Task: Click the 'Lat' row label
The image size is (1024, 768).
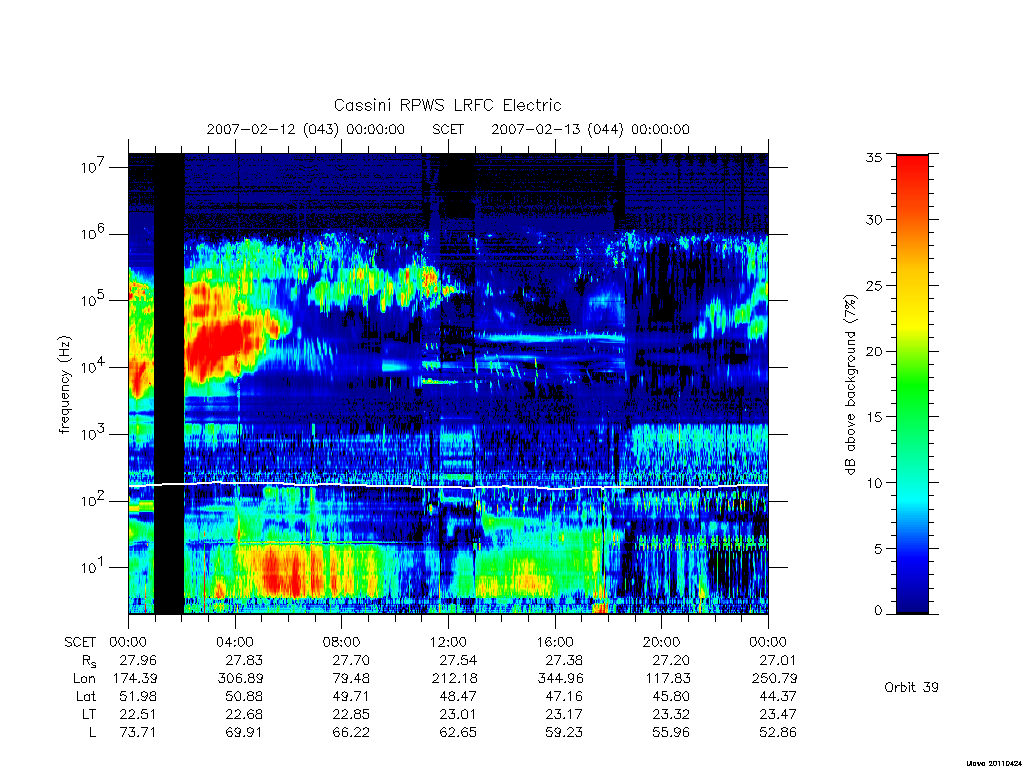Action: [x=86, y=696]
